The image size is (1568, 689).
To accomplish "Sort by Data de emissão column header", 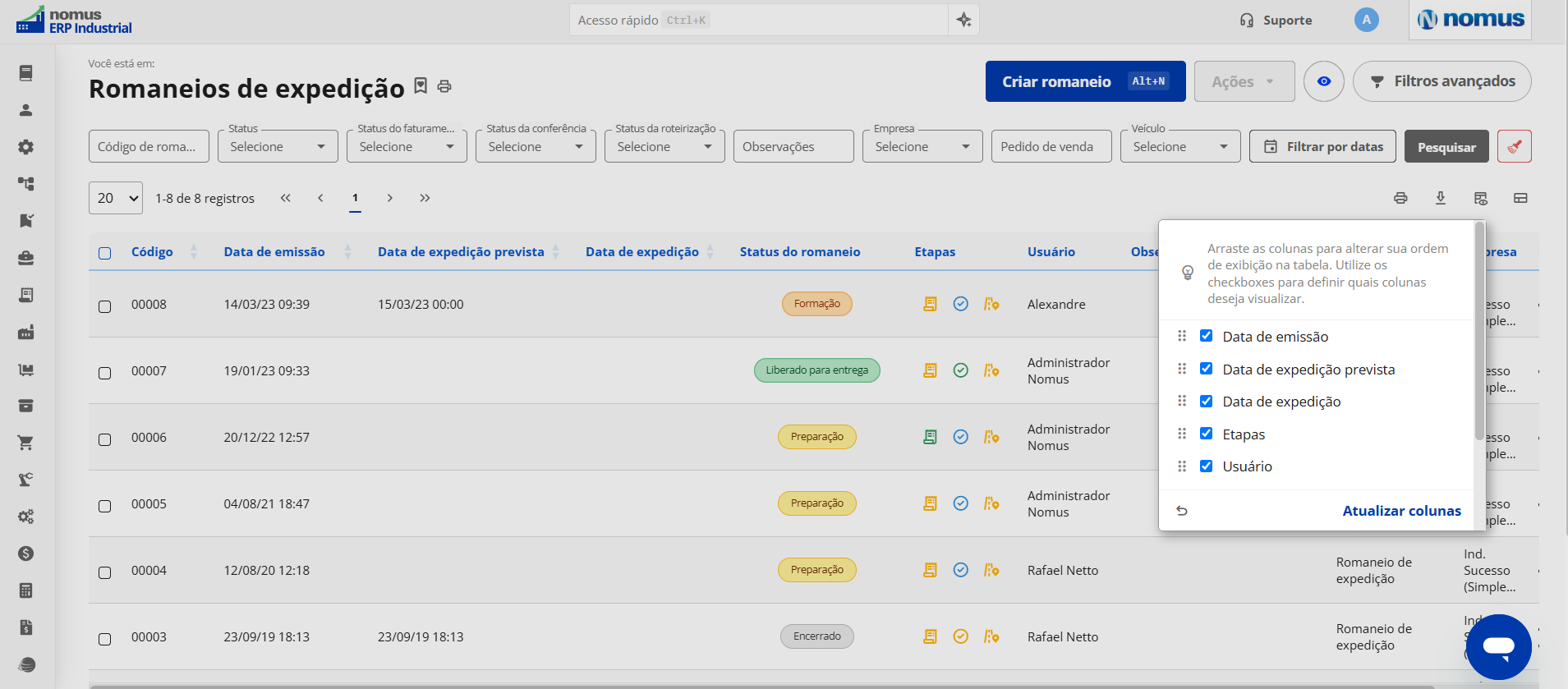I will tap(274, 252).
